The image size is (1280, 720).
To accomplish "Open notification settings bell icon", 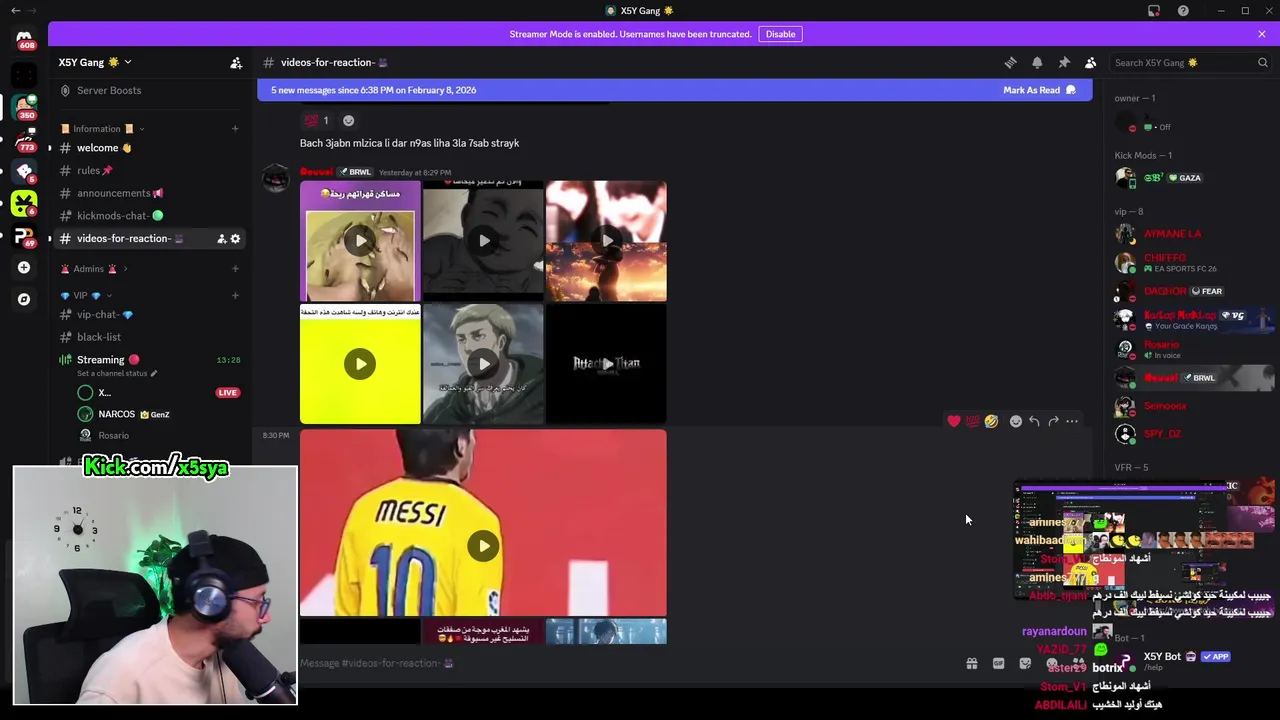I will [x=1037, y=62].
